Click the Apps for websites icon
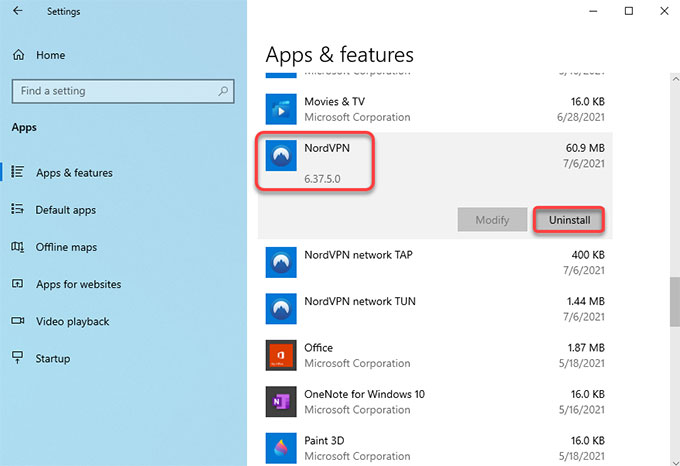The width and height of the screenshot is (680, 466). point(17,284)
